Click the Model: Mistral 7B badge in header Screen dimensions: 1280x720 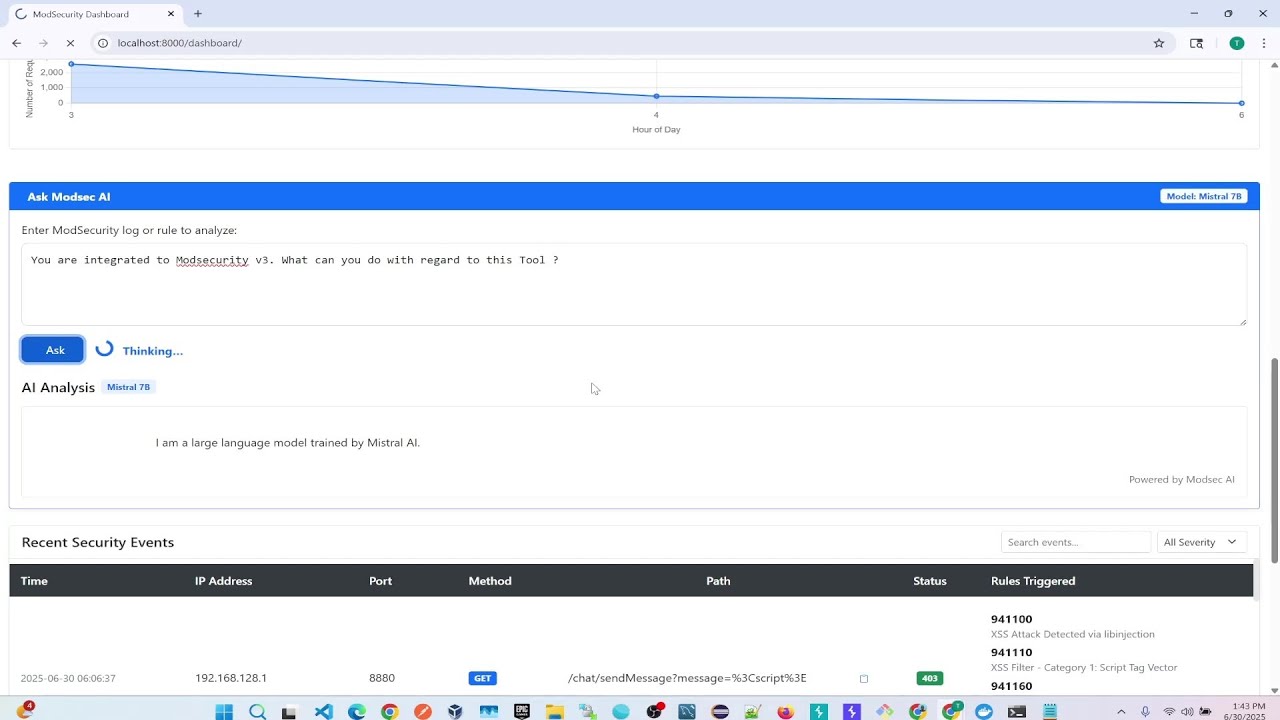click(1204, 196)
